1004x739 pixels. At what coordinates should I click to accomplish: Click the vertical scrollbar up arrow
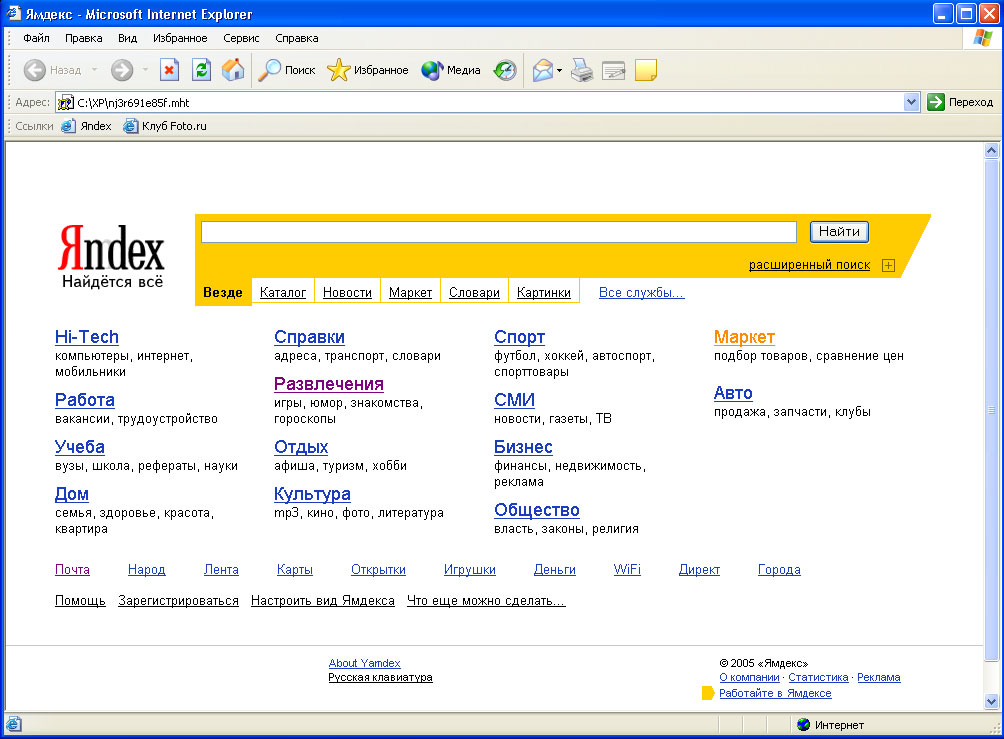[x=991, y=151]
